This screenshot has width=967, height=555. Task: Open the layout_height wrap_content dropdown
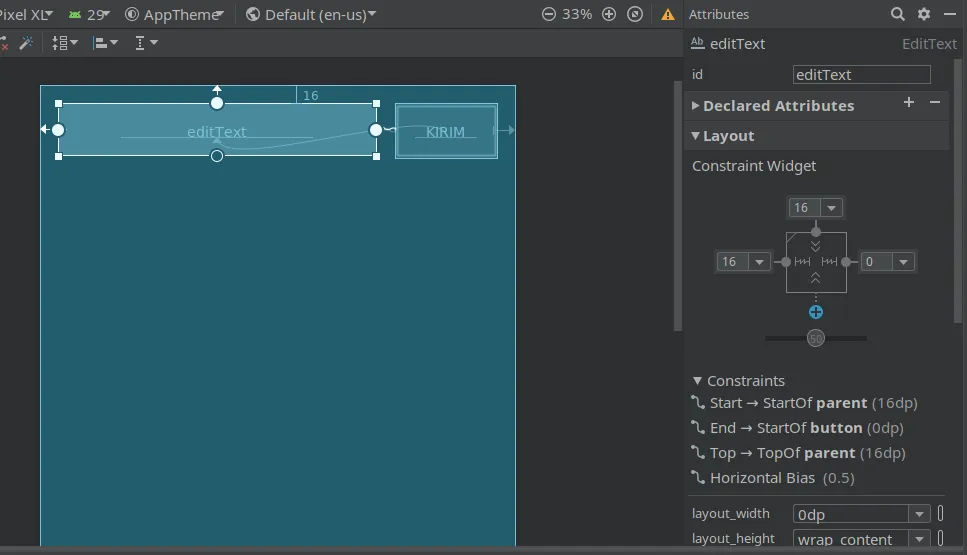pyautogui.click(x=919, y=539)
